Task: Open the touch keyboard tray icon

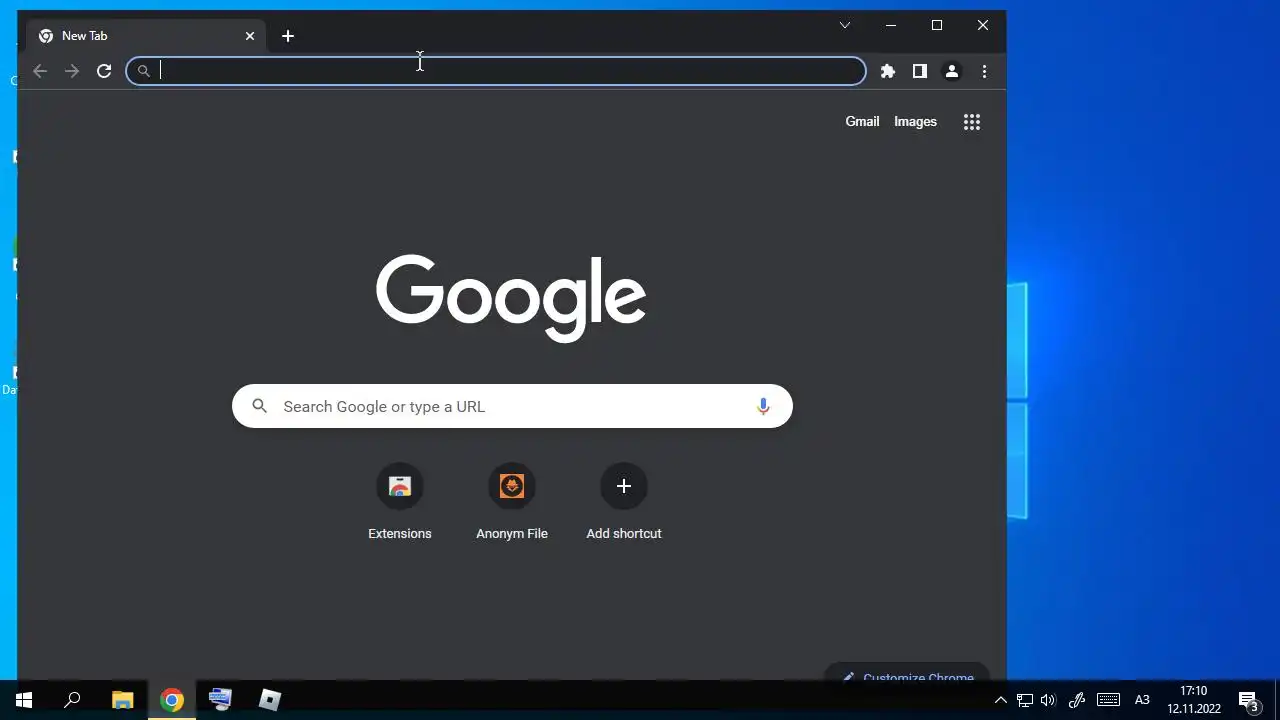Action: pyautogui.click(x=1108, y=700)
